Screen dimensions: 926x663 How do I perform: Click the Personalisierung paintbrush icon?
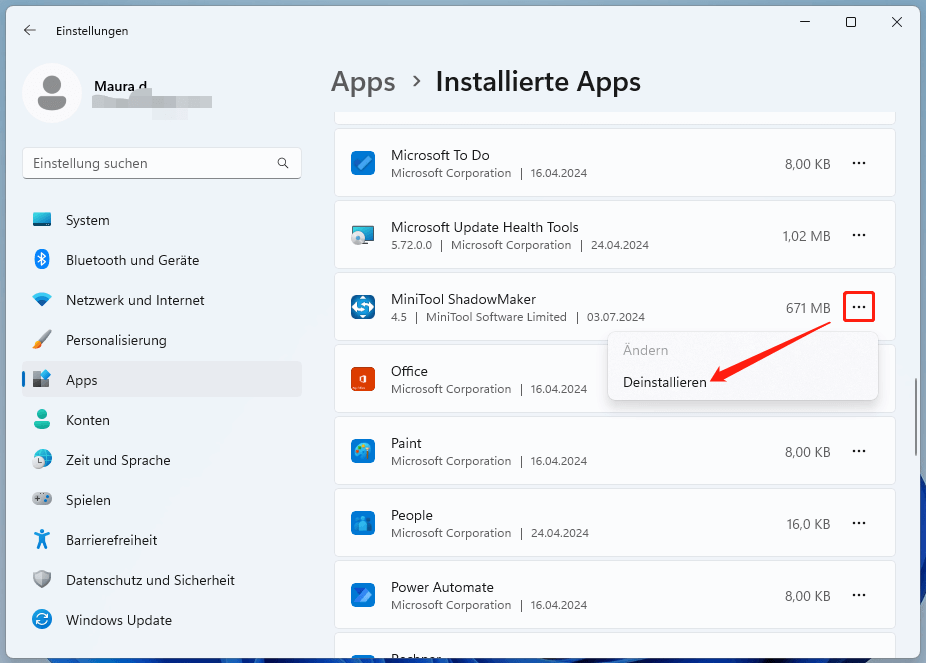pyautogui.click(x=42, y=339)
